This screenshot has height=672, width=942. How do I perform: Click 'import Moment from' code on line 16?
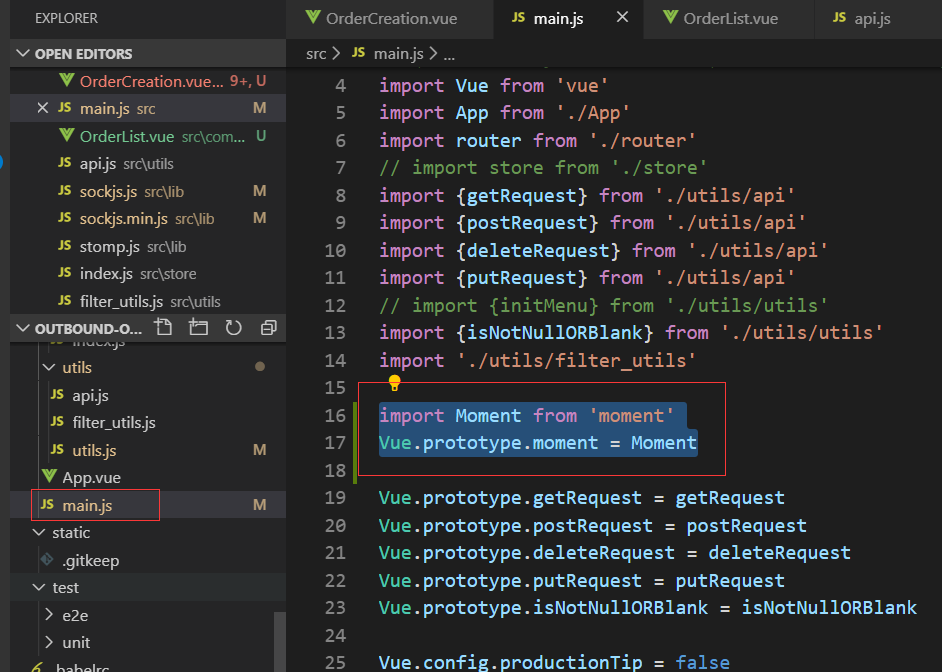(x=478, y=415)
